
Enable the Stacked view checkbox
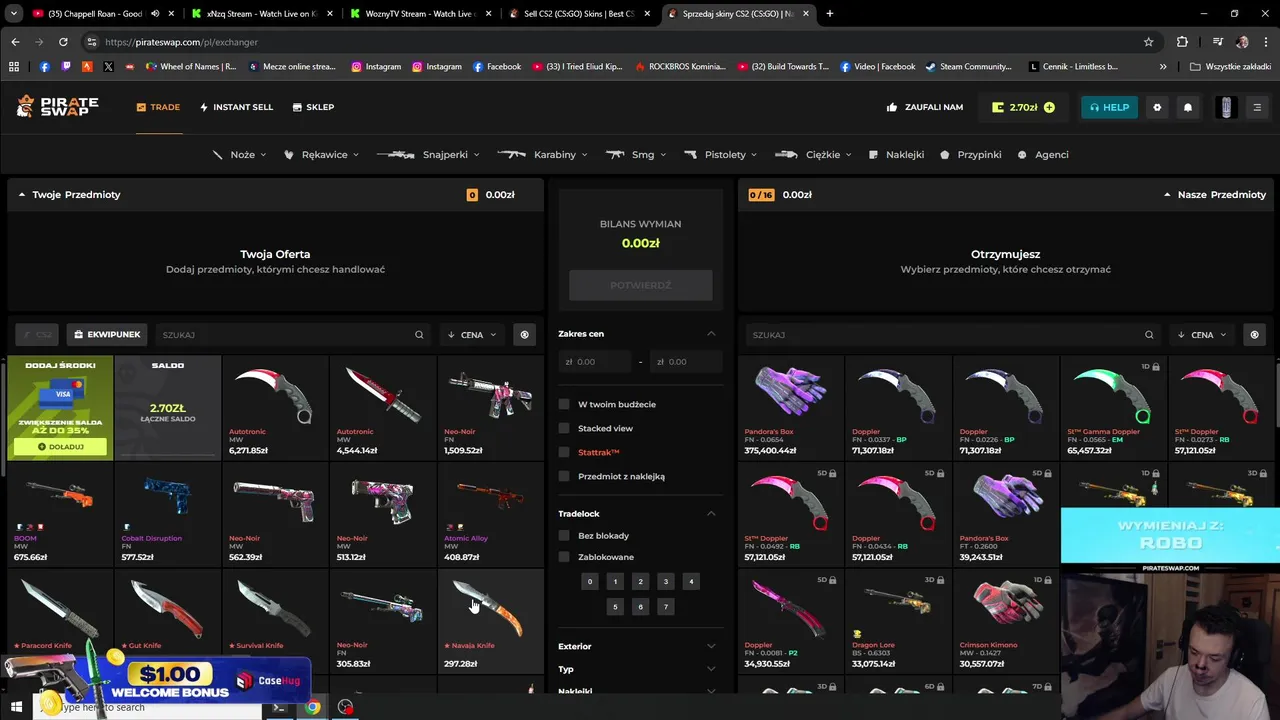pyautogui.click(x=564, y=428)
